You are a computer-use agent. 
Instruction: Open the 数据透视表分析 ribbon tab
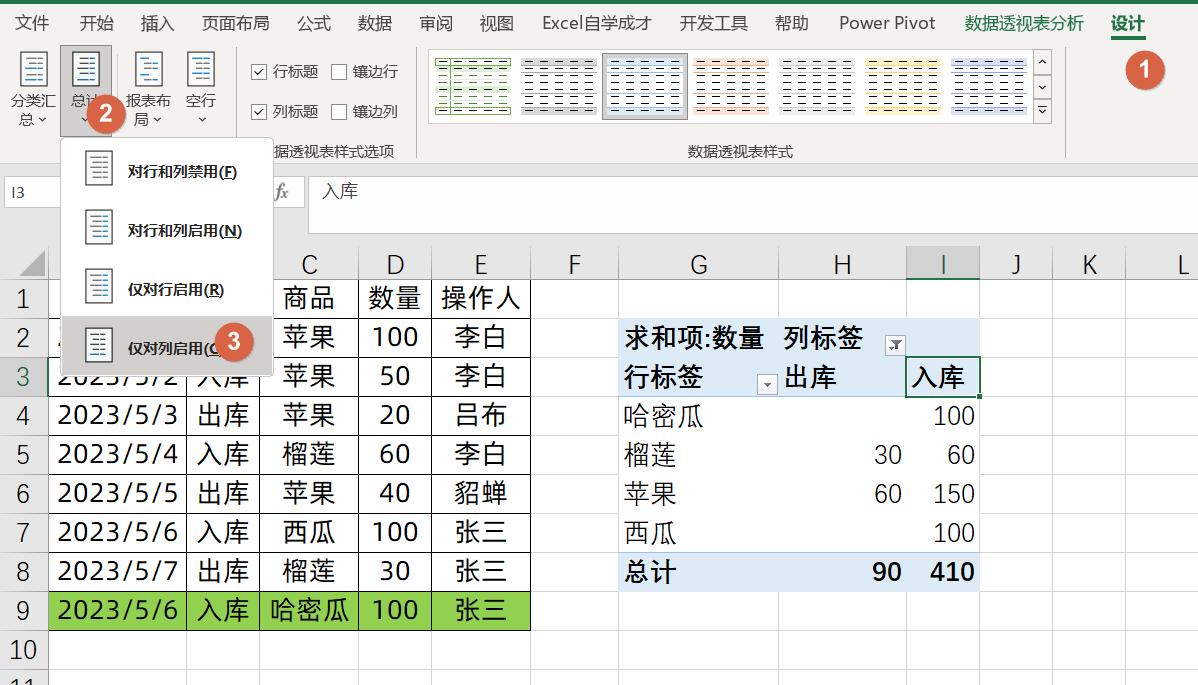(x=1022, y=23)
